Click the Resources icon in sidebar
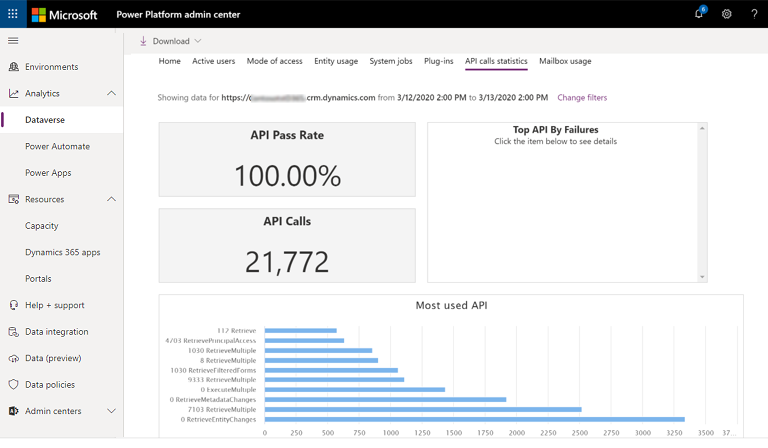This screenshot has height=448, width=768. tap(14, 199)
